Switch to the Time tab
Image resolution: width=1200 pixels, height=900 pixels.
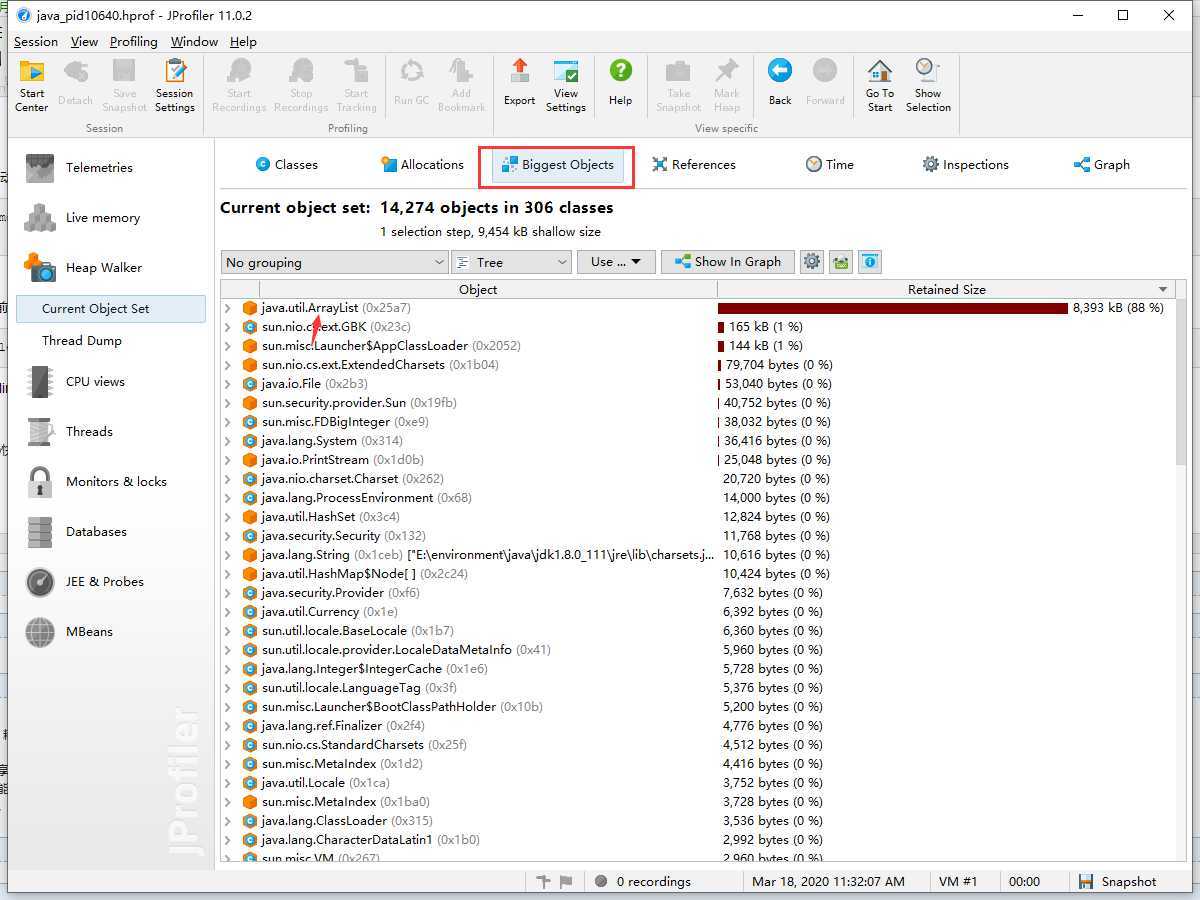[x=830, y=165]
